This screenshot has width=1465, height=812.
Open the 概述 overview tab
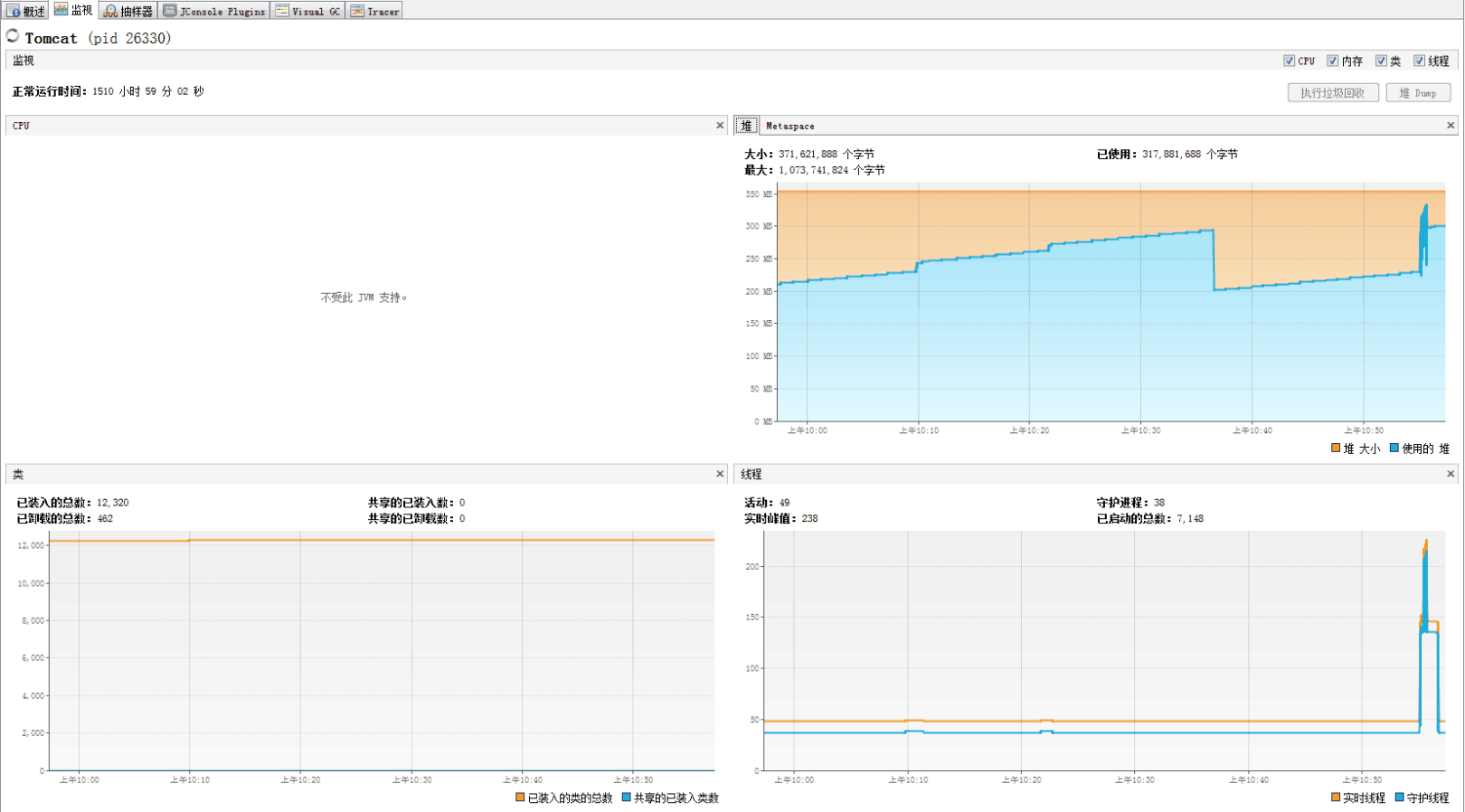[26, 11]
